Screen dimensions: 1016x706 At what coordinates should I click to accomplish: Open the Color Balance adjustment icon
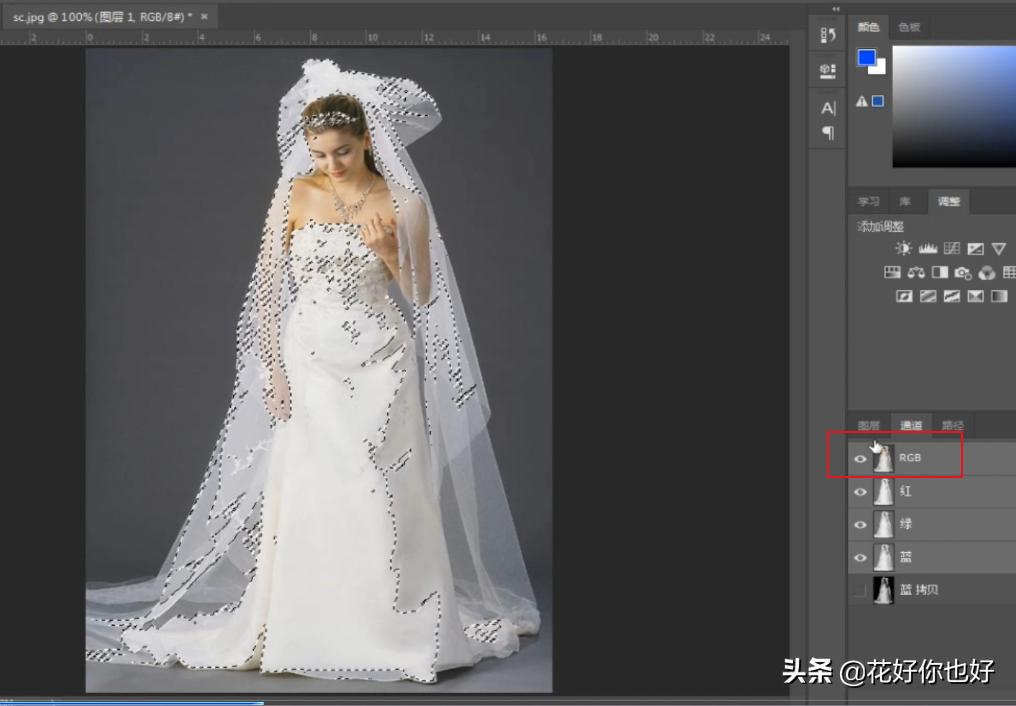[916, 272]
